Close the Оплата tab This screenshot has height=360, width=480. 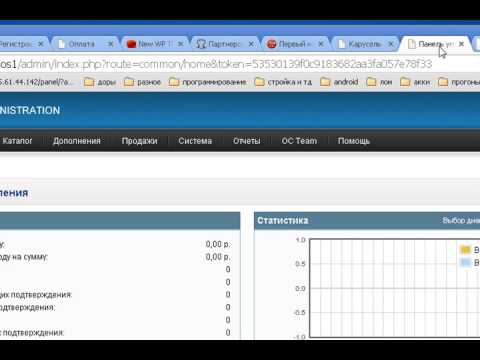click(111, 44)
